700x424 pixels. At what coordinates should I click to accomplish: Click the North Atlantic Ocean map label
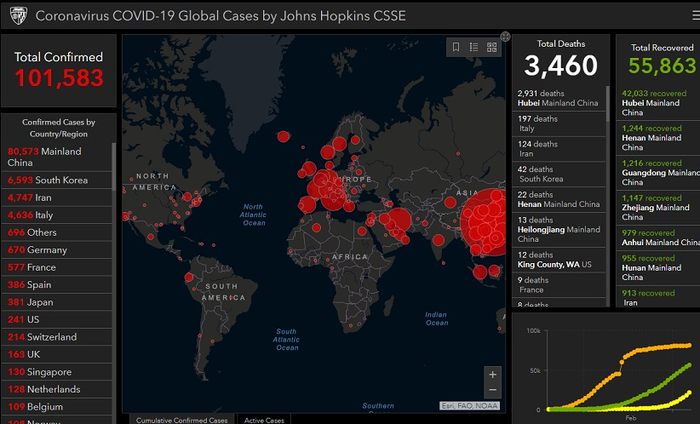pos(253,215)
